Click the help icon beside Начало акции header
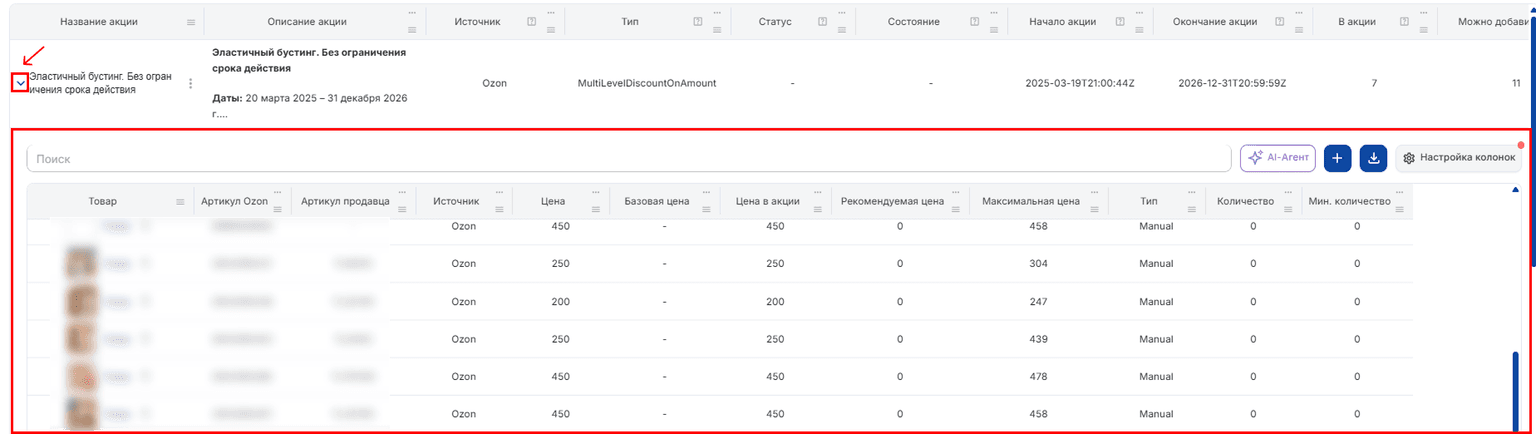 pyautogui.click(x=1118, y=22)
